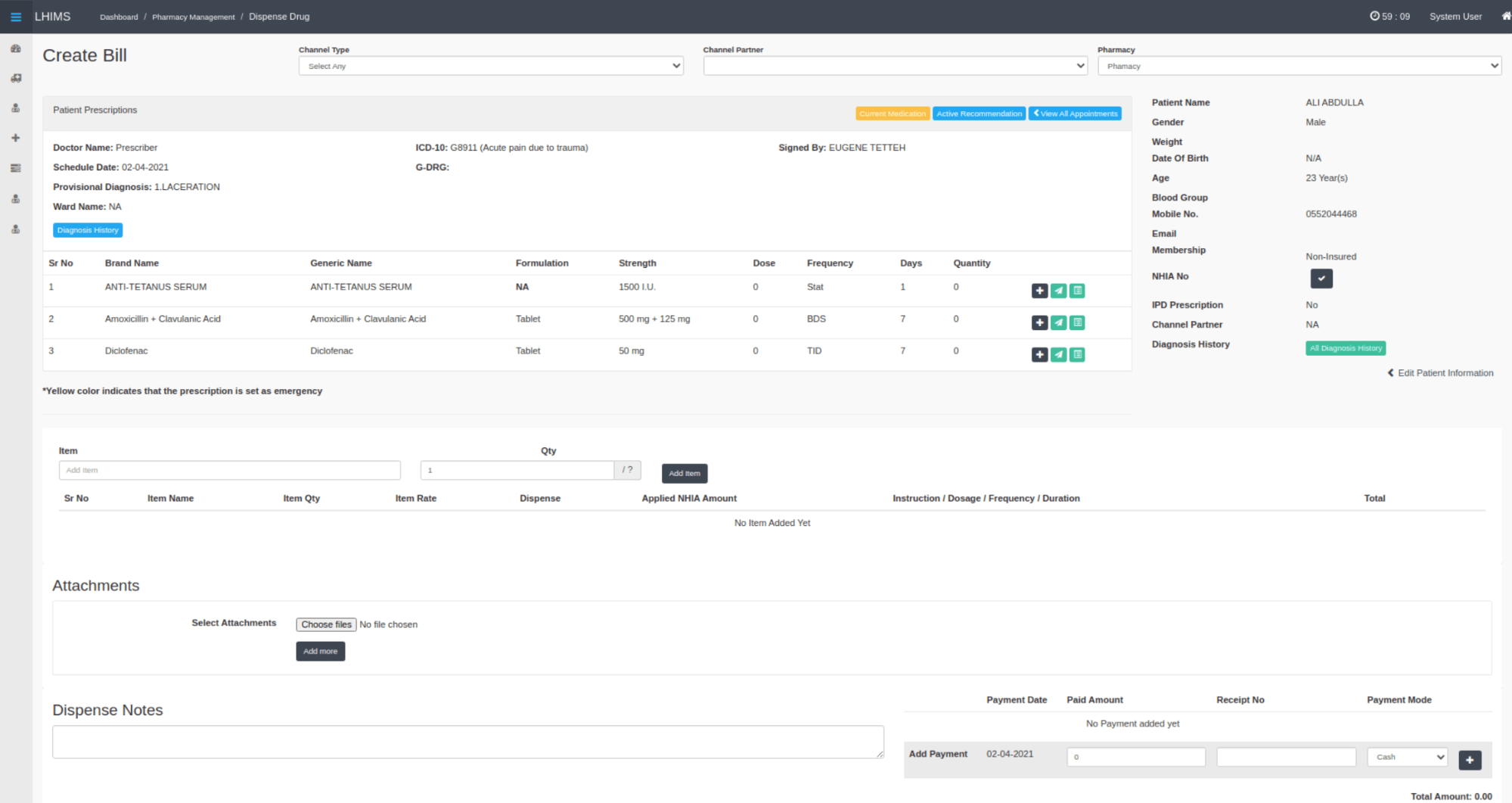The height and width of the screenshot is (803, 1512).
Task: Open Edit Patient Information link
Action: point(1444,373)
